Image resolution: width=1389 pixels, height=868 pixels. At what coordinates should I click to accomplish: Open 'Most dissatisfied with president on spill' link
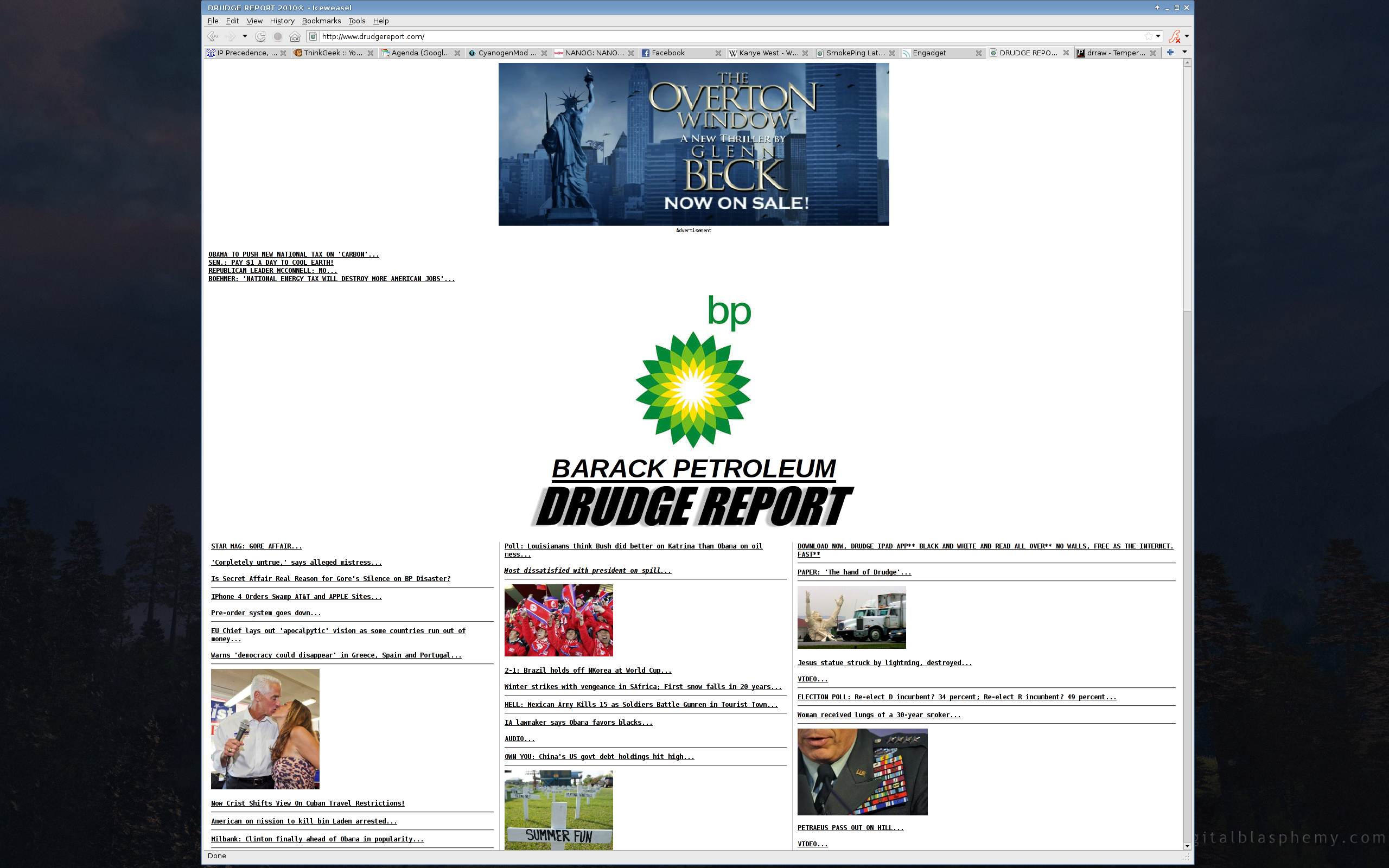[588, 570]
